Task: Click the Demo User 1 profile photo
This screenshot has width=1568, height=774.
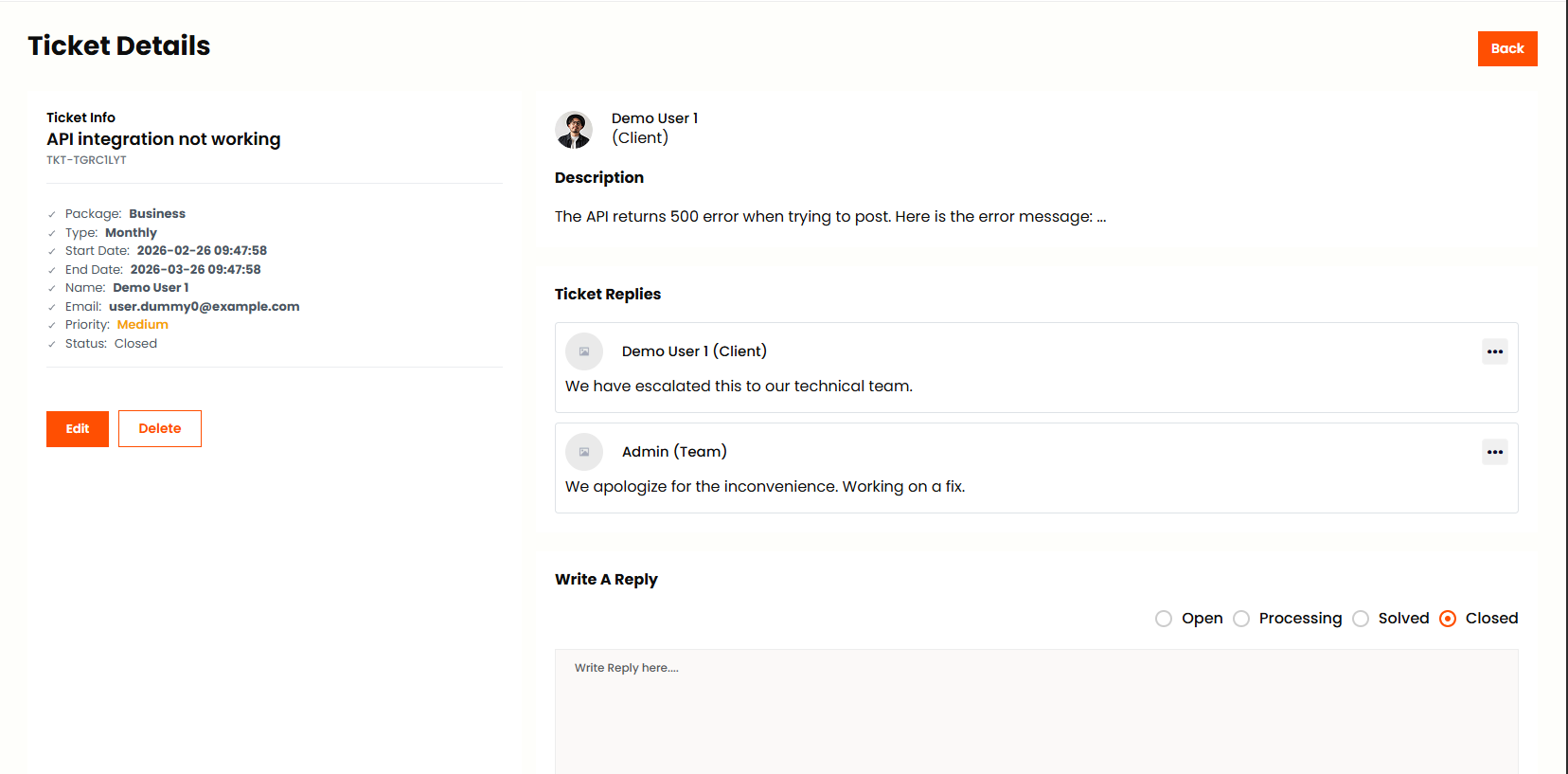Action: point(574,130)
